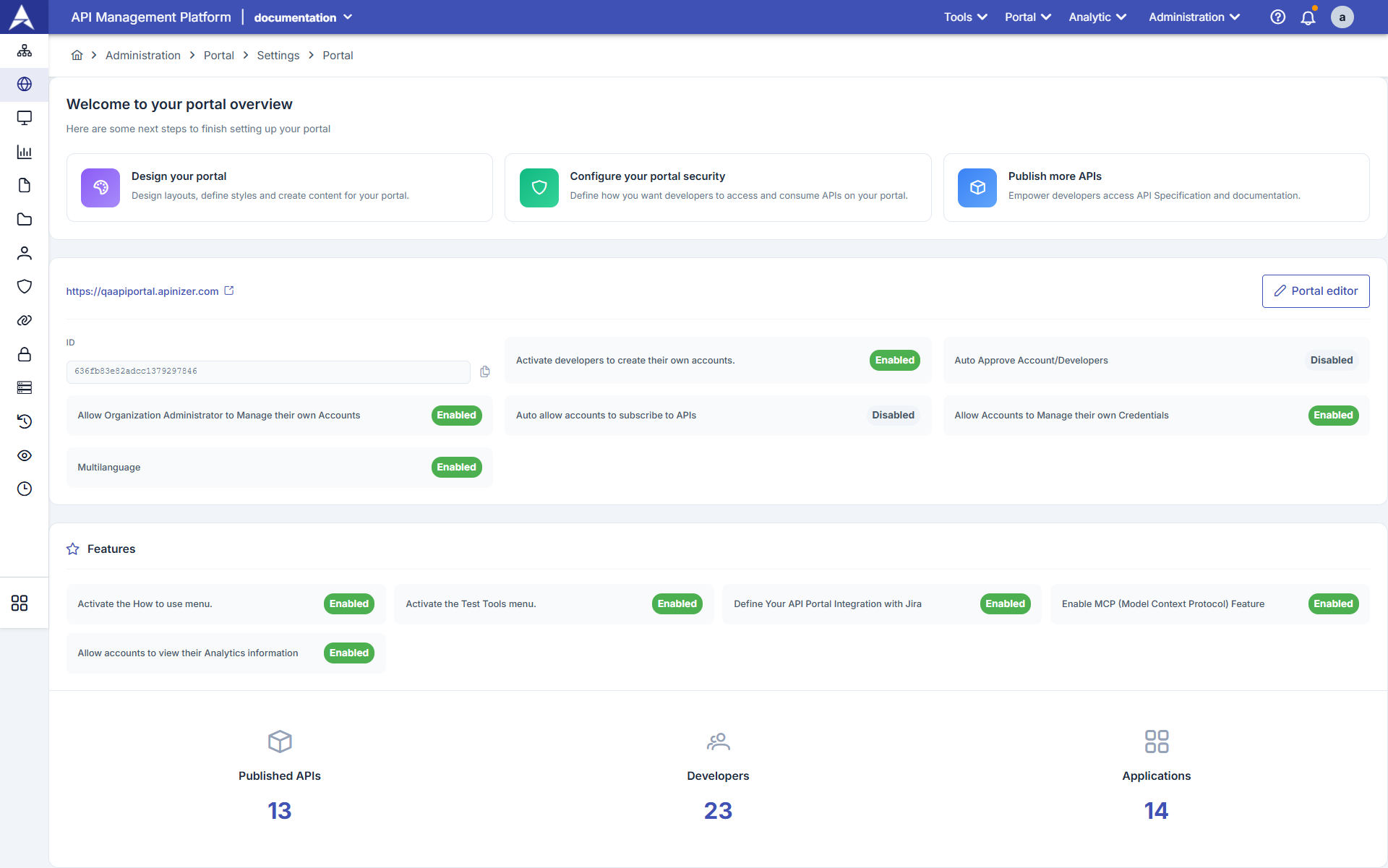Open the apps grid icon at sidebar bottom
The width and height of the screenshot is (1388, 868).
(x=19, y=603)
